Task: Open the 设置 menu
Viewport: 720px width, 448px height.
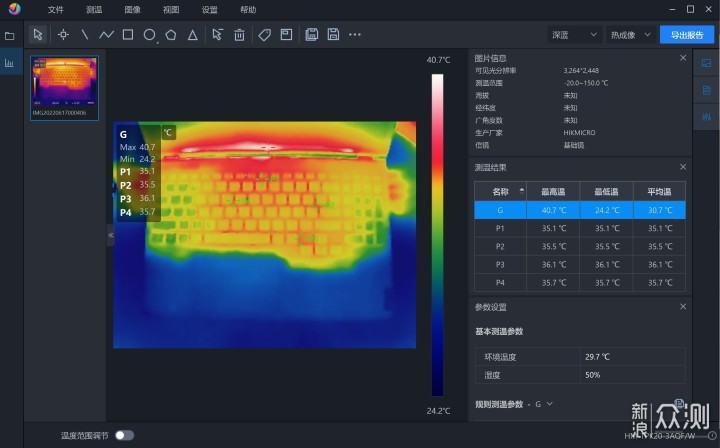Action: tap(209, 10)
